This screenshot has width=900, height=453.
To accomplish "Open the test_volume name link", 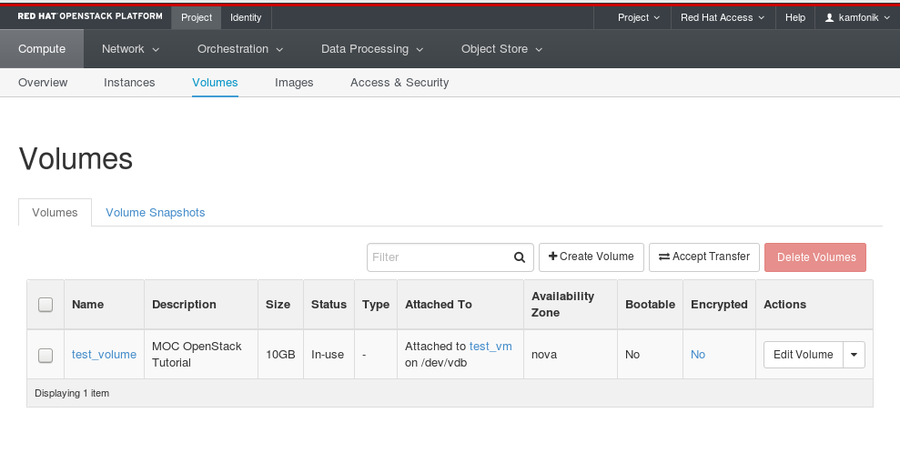I will (104, 355).
